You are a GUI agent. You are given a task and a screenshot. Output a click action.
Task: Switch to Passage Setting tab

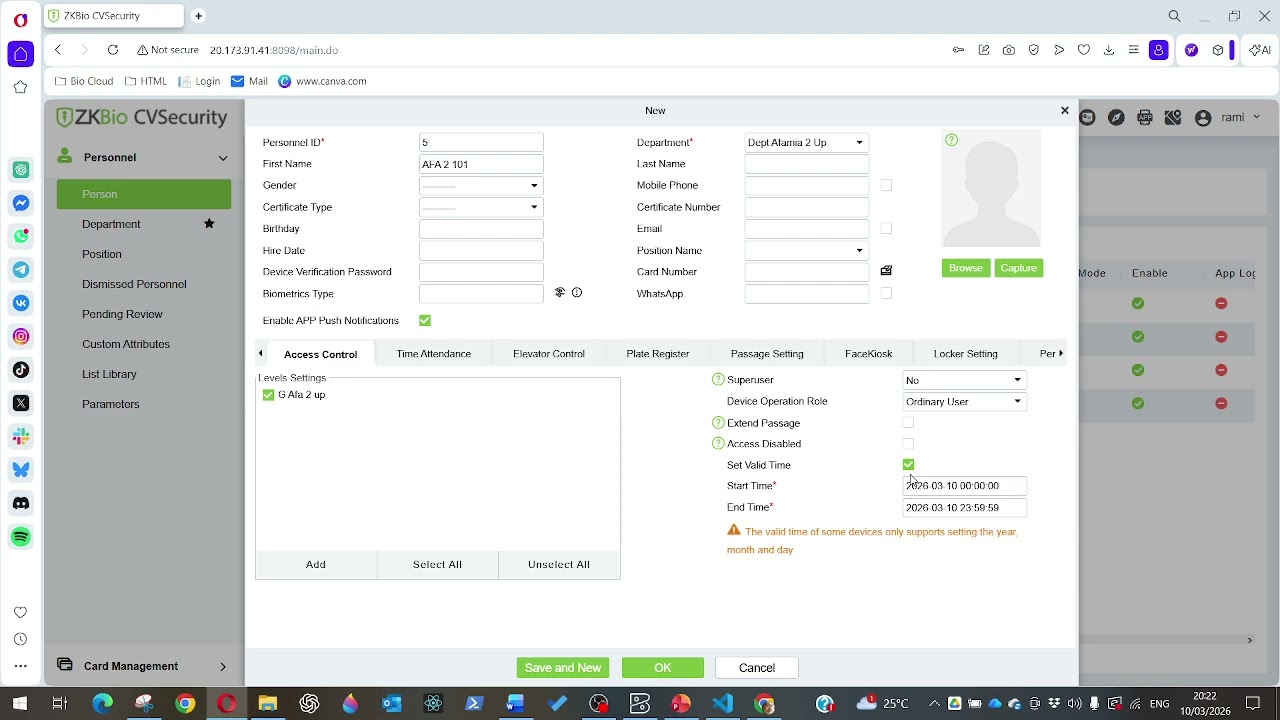(767, 354)
